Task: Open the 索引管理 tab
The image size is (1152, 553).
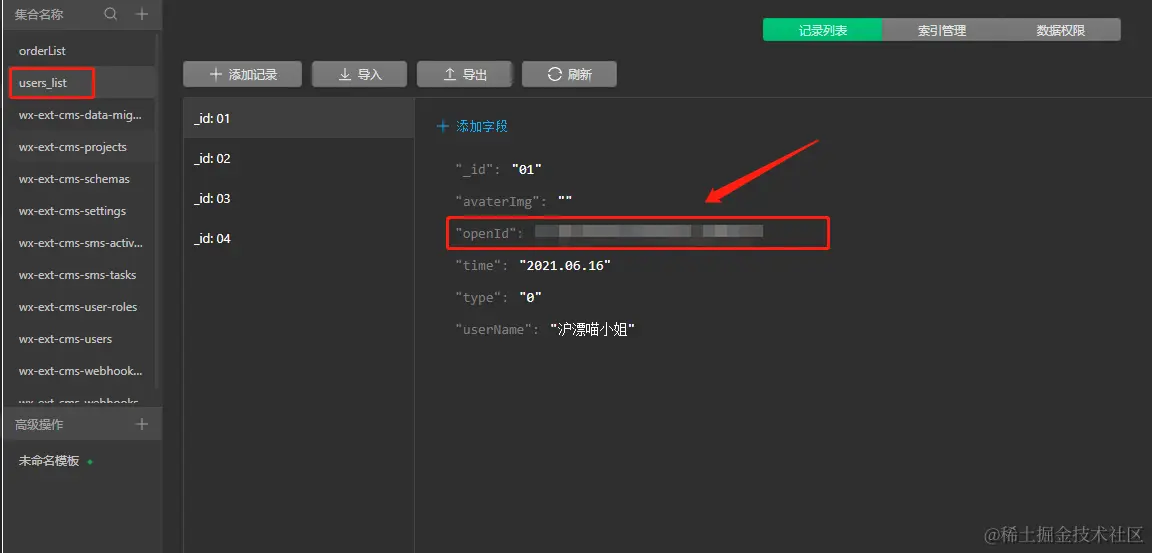Action: [941, 30]
